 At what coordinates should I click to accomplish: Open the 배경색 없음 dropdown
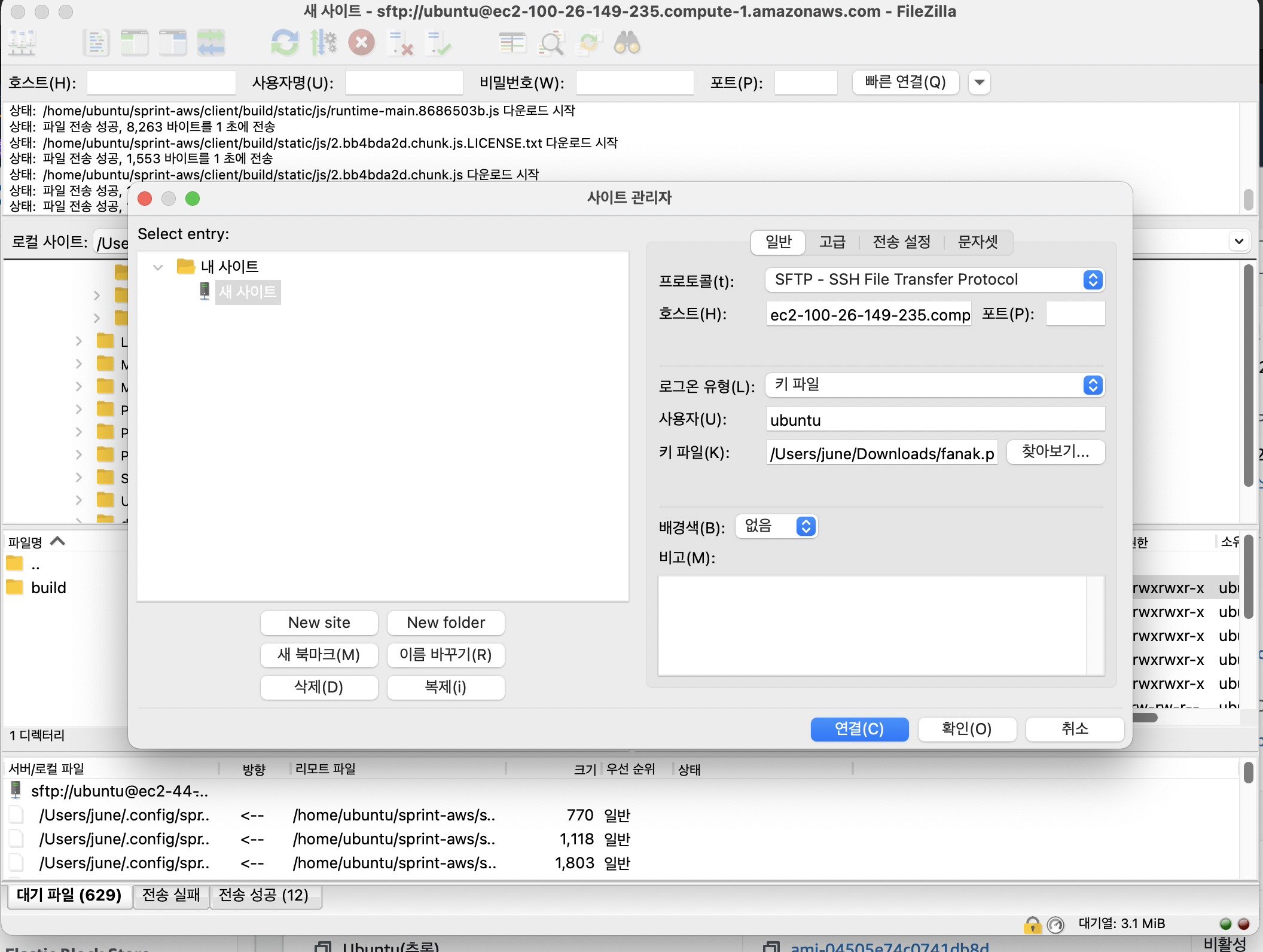[x=776, y=526]
